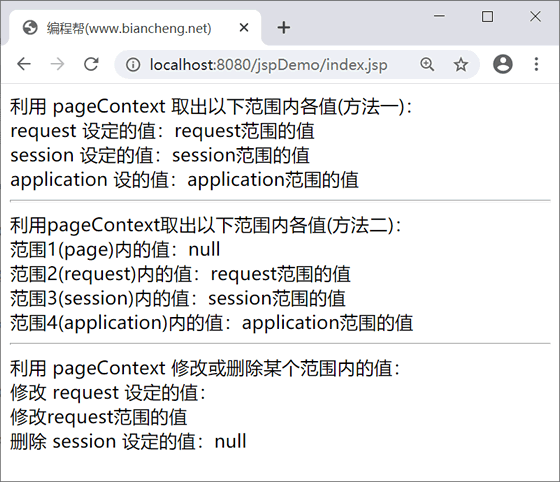Click the line starting with 范围2(request)内的值

(180, 274)
